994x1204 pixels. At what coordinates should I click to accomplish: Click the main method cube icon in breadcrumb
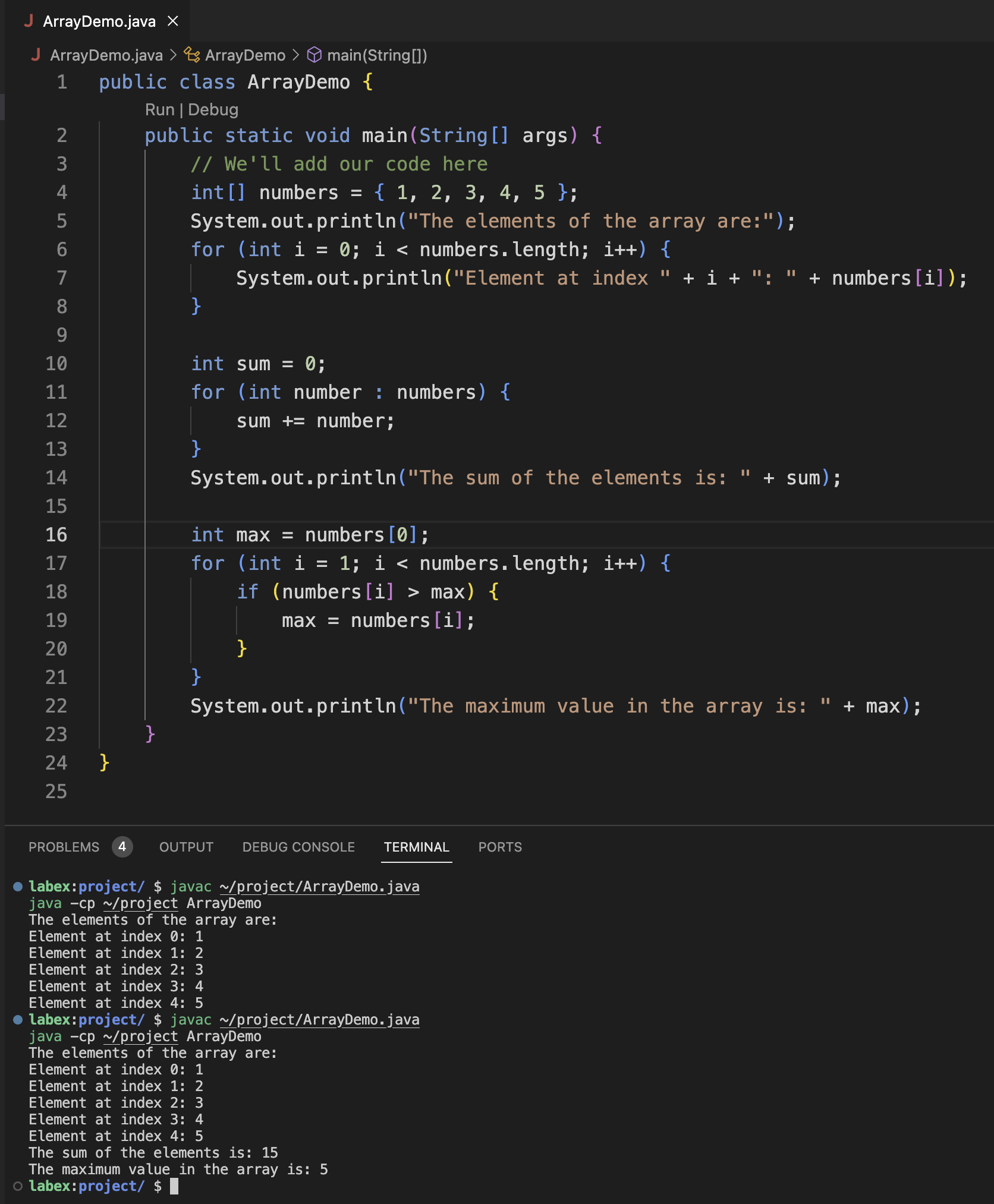[x=314, y=55]
